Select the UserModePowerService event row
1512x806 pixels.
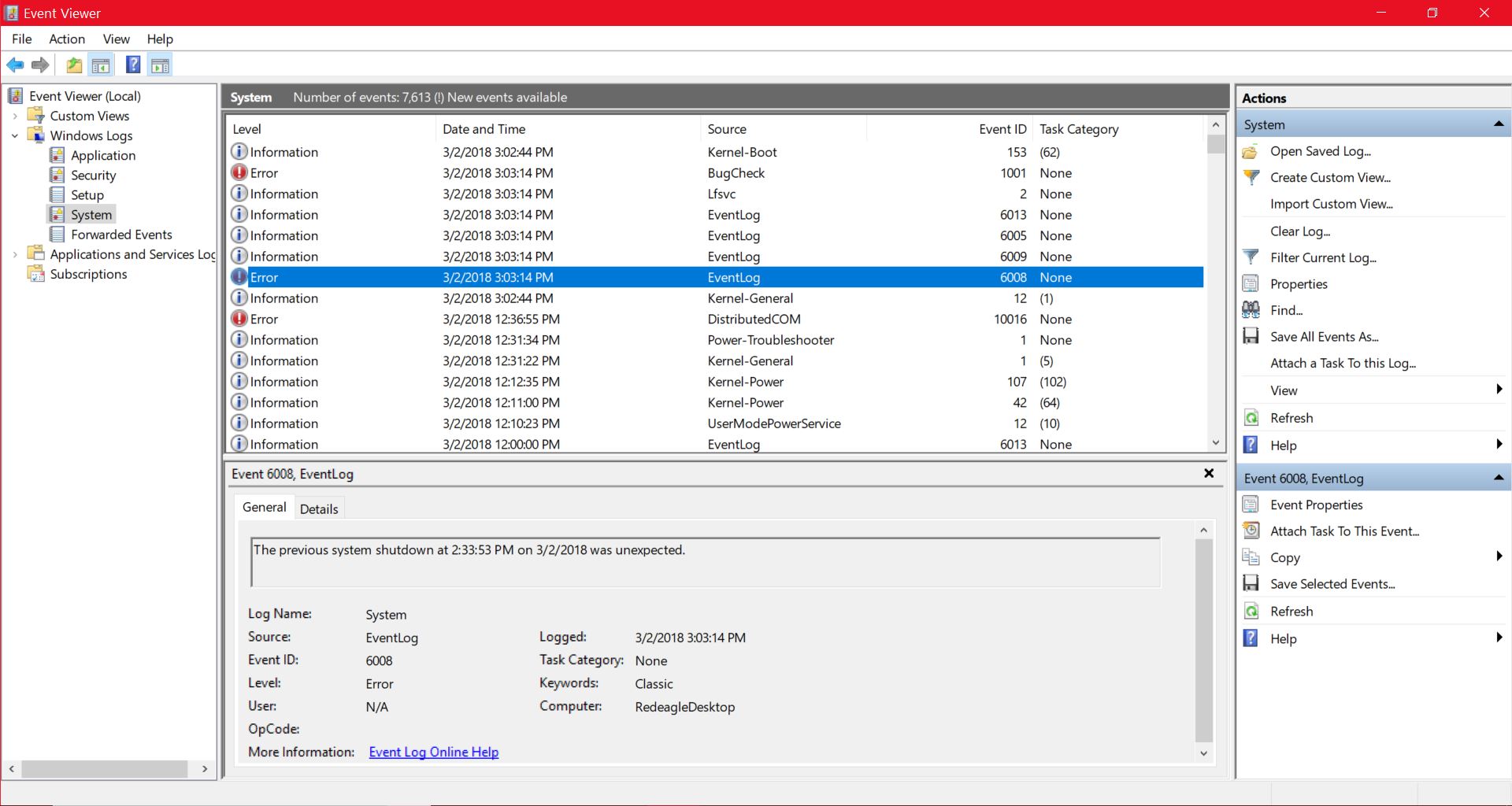[x=715, y=423]
